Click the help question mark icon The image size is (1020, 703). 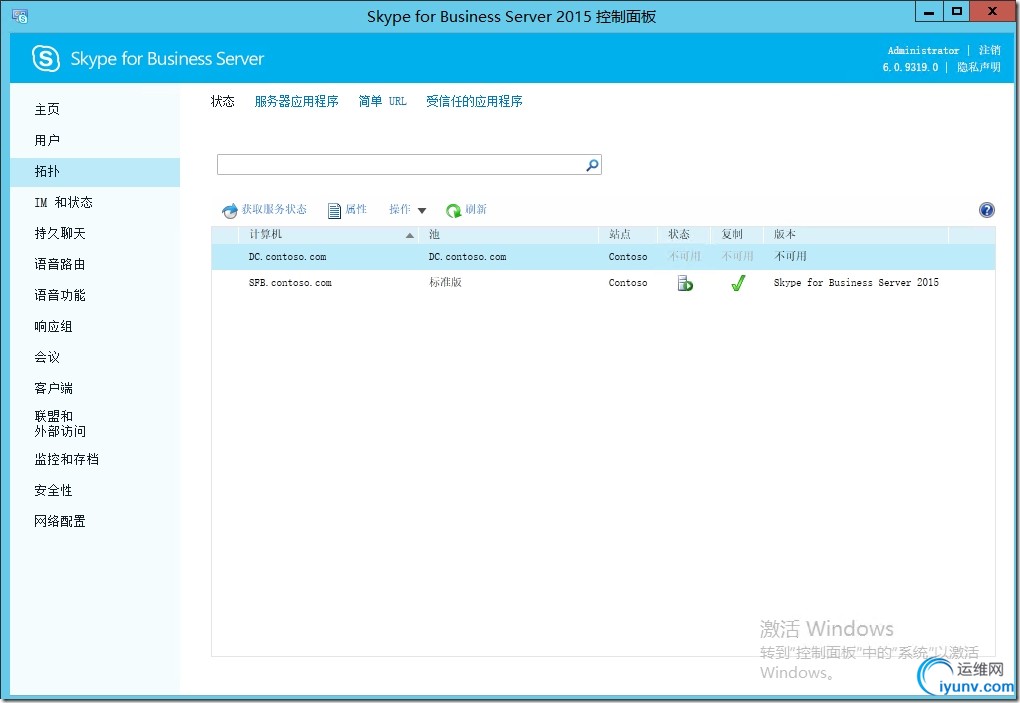986,210
